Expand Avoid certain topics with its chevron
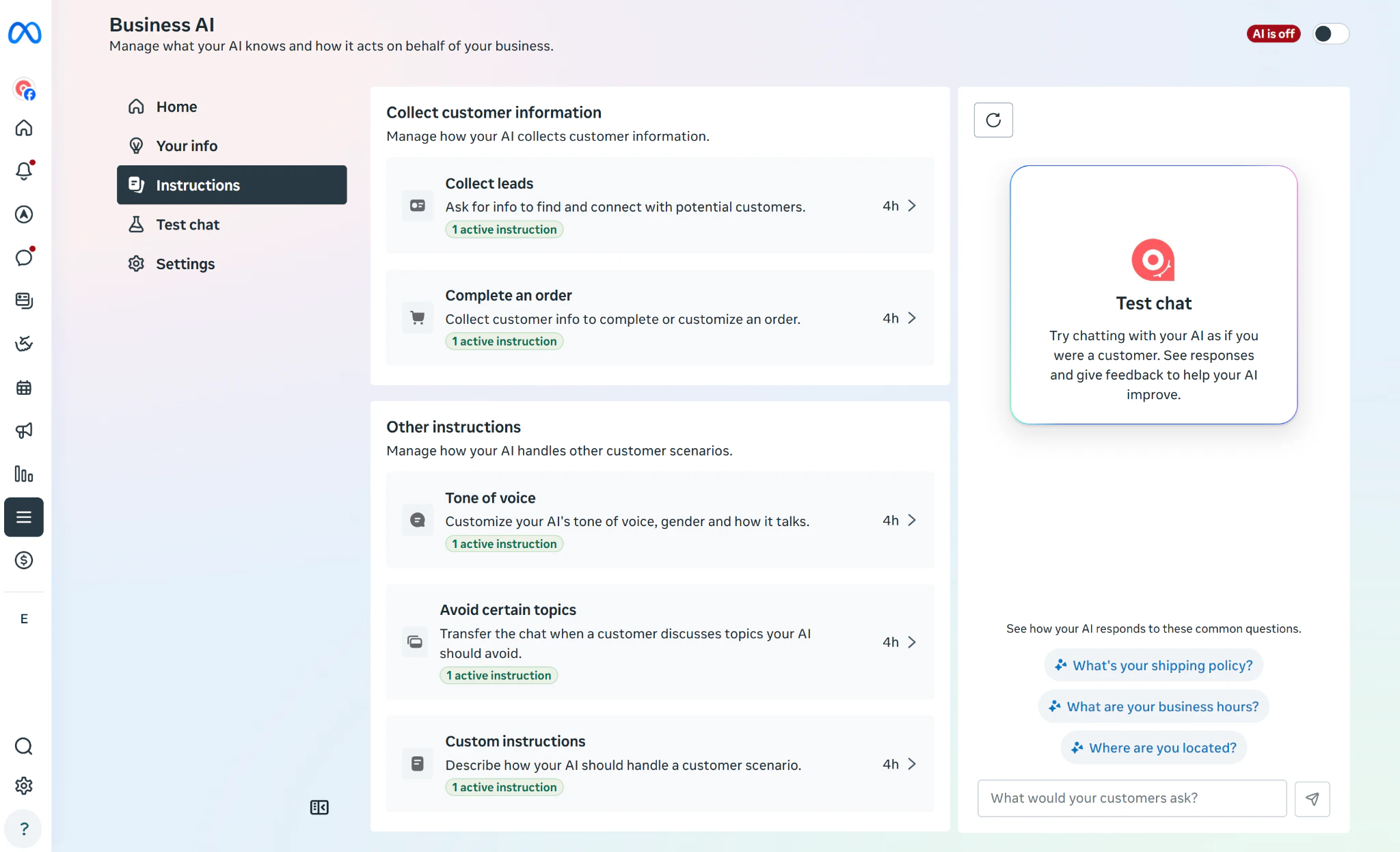1400x852 pixels. click(912, 642)
